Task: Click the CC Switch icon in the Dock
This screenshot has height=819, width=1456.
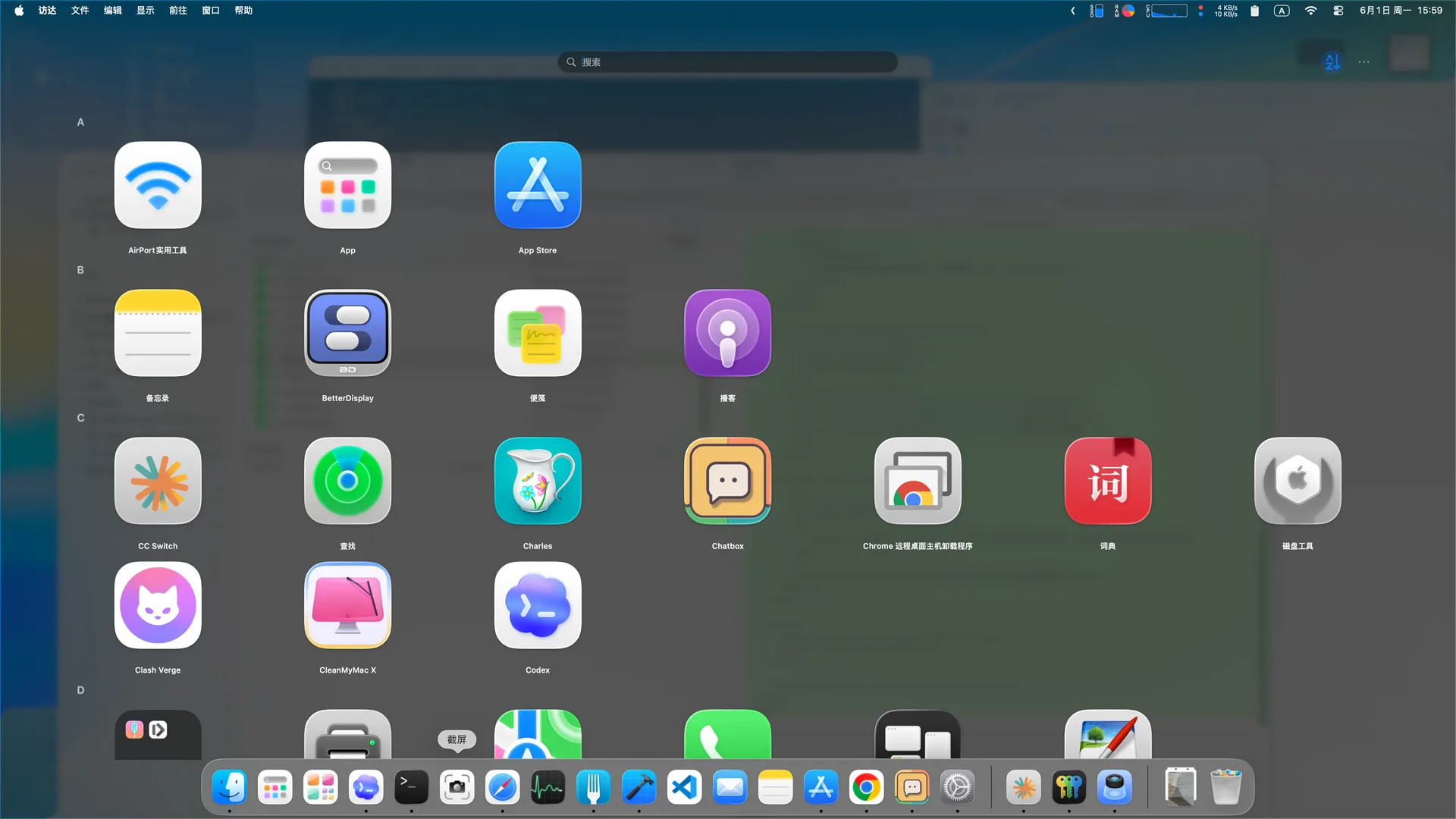Action: pyautogui.click(x=1023, y=788)
